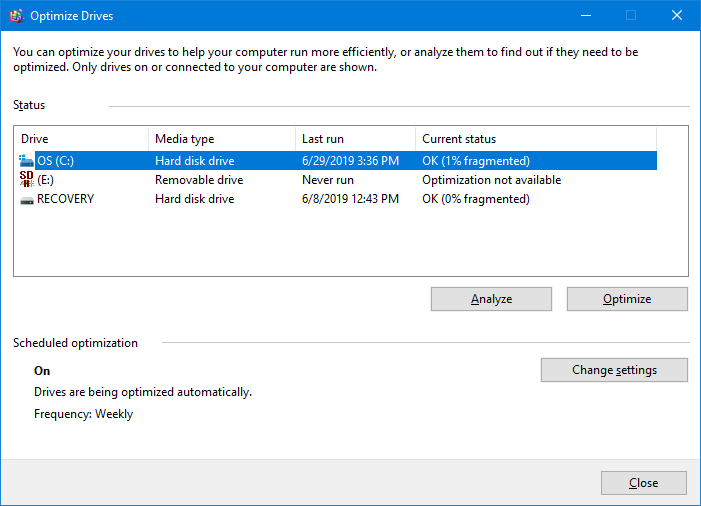Click the Media type column header

click(x=222, y=139)
